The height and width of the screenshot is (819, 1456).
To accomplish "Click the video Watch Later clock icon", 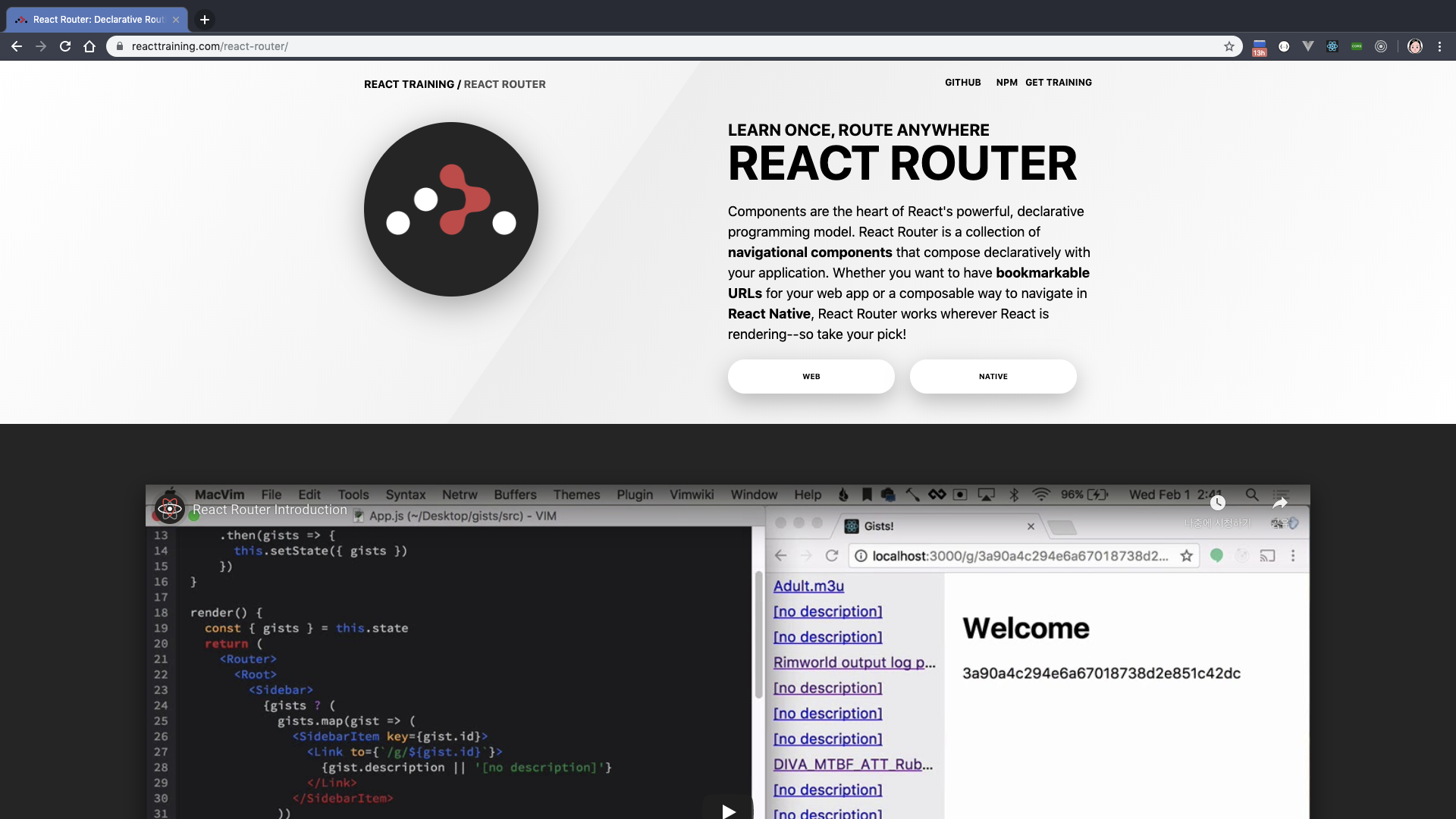I will (x=1218, y=503).
